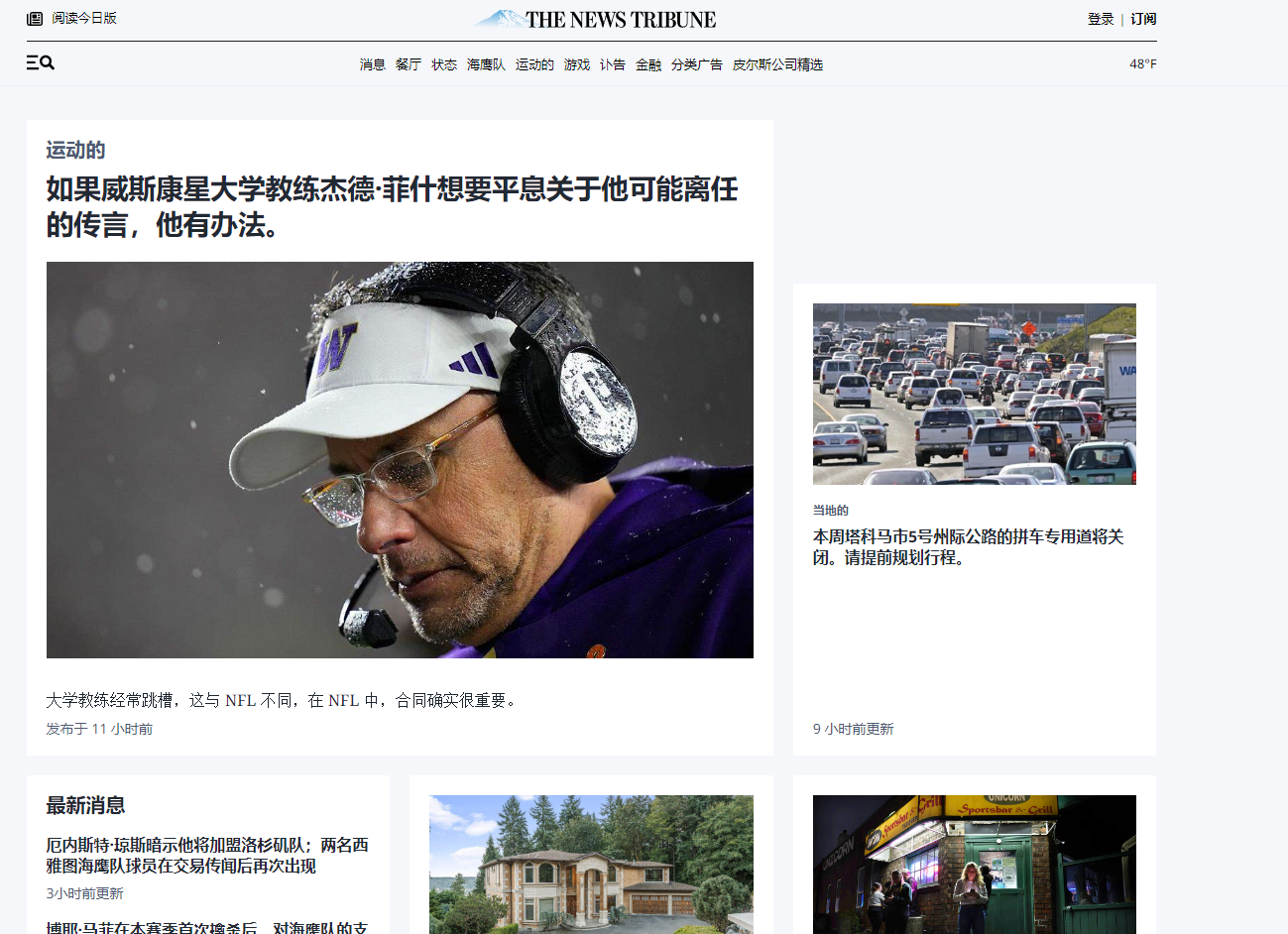Check the weather by clicking 48°F

click(1144, 63)
